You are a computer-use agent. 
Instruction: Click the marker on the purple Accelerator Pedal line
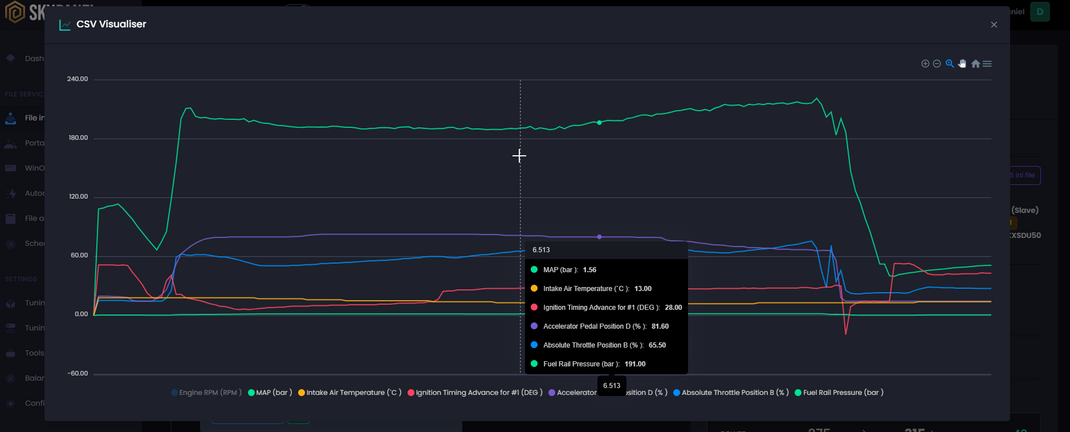pyautogui.click(x=599, y=237)
